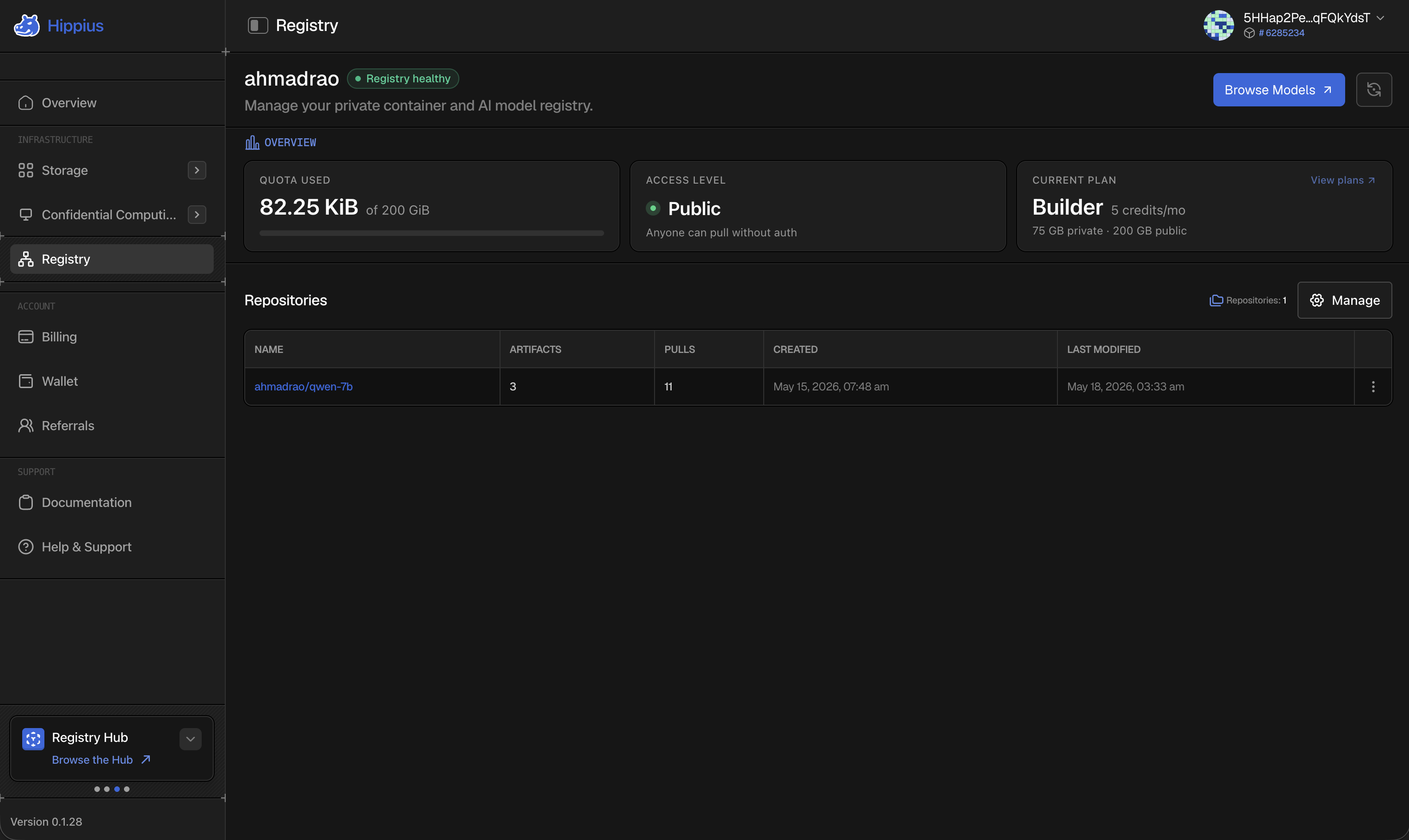Image resolution: width=1409 pixels, height=840 pixels.
Task: Click the Billing card icon
Action: 25,337
